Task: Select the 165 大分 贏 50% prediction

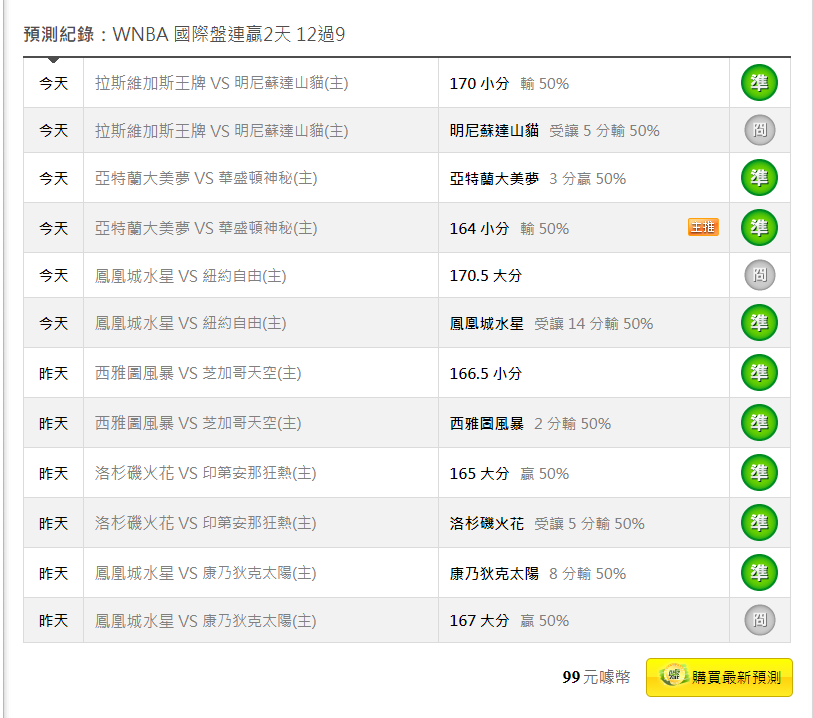Action: click(x=509, y=474)
